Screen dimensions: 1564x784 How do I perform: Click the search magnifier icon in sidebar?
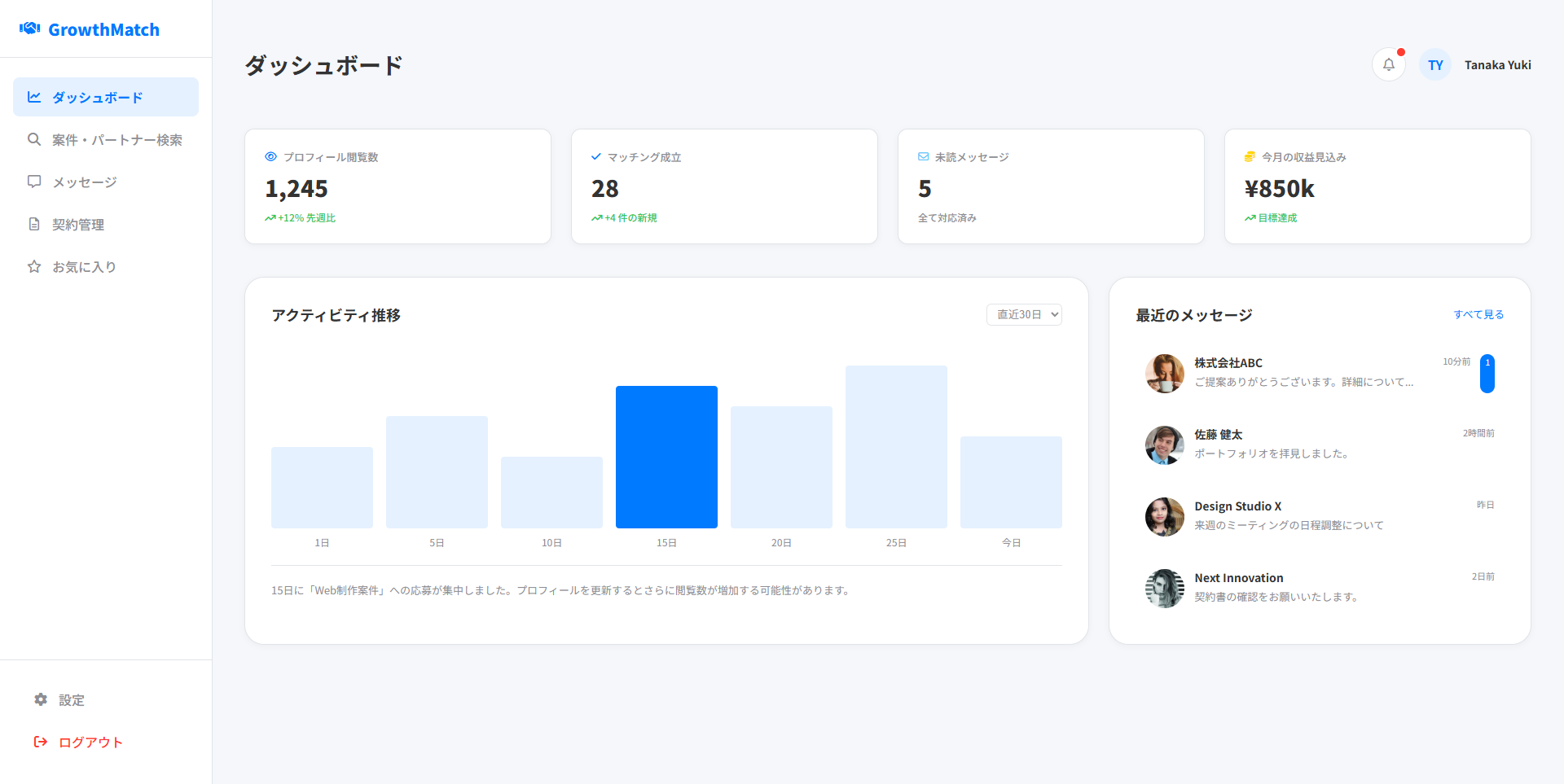point(34,139)
